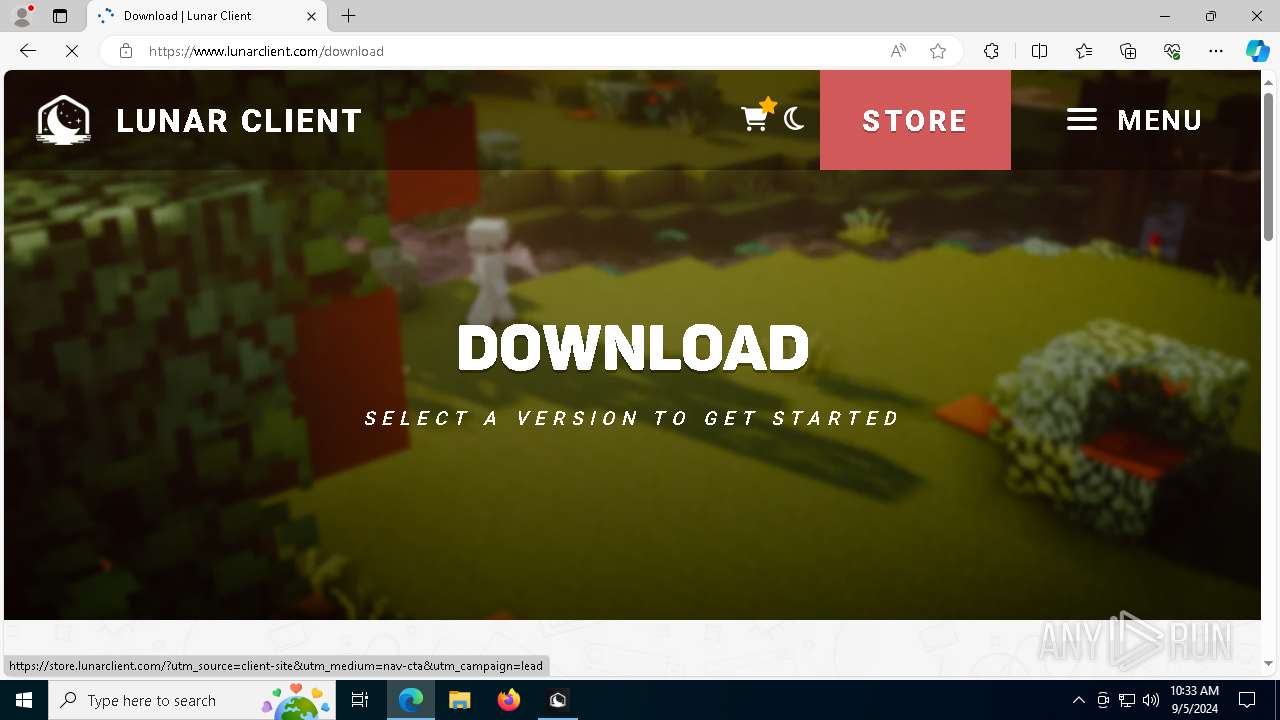Viewport: 1280px width, 720px height.
Task: Close the Download | Lunar Client tab
Action: coord(311,16)
